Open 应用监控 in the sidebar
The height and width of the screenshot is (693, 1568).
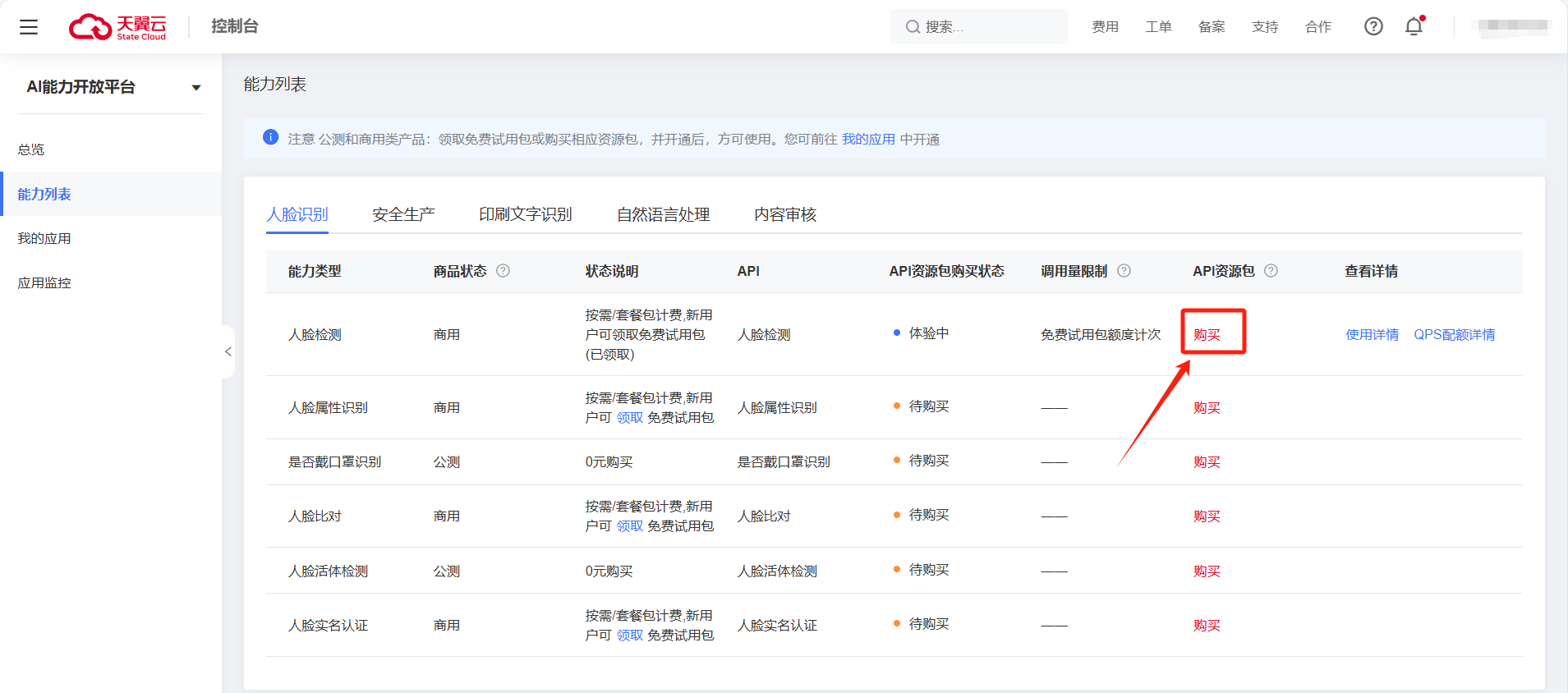44,282
